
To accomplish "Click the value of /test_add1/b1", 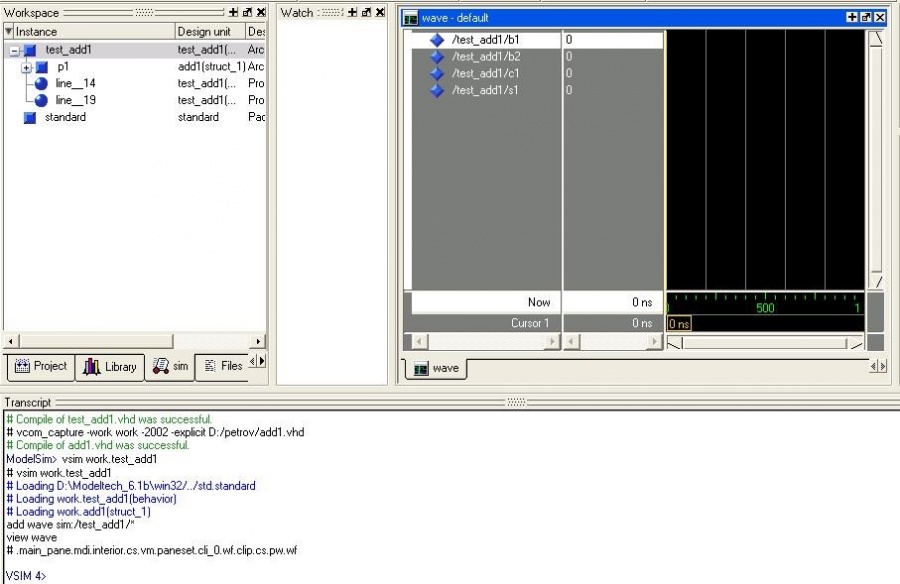I will coord(569,40).
